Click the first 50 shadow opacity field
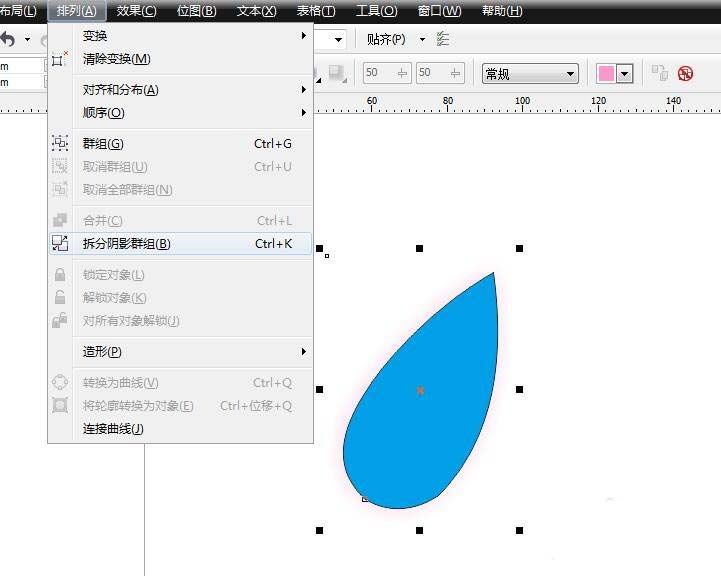Screen dimensions: 721x576 (x=387, y=73)
